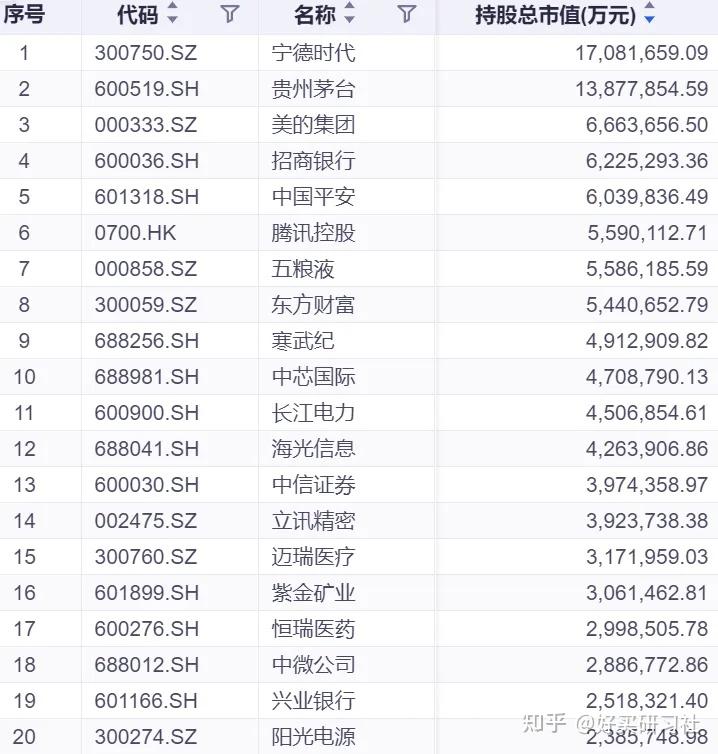Select the 立讯精密 name cell
Image resolution: width=718 pixels, height=754 pixels.
tap(313, 521)
